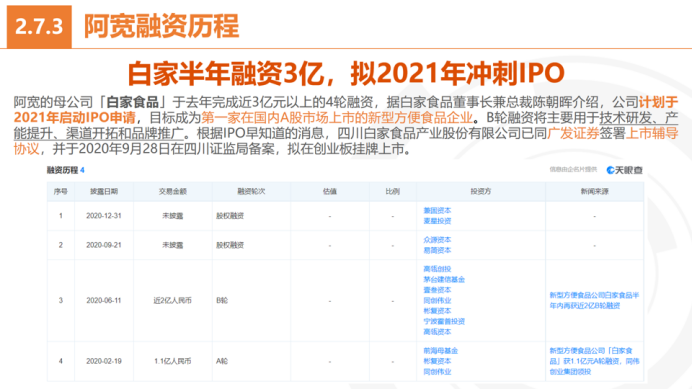The width and height of the screenshot is (692, 390).
Task: Click the 茅台建信基金 investor link
Action: tap(444, 280)
